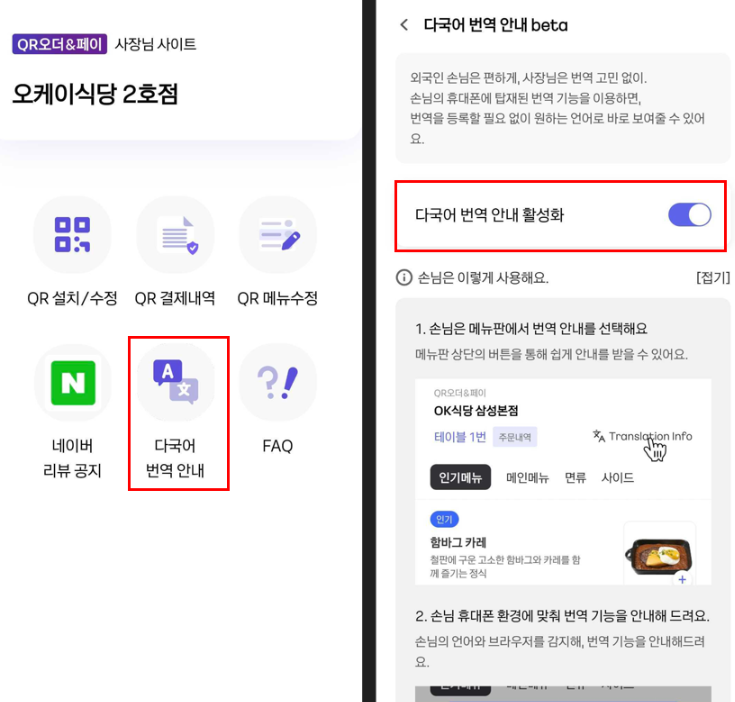Disable the 다국어 번역 안내 활성화 toggle
Screen dimensions: 735x702
pos(688,215)
